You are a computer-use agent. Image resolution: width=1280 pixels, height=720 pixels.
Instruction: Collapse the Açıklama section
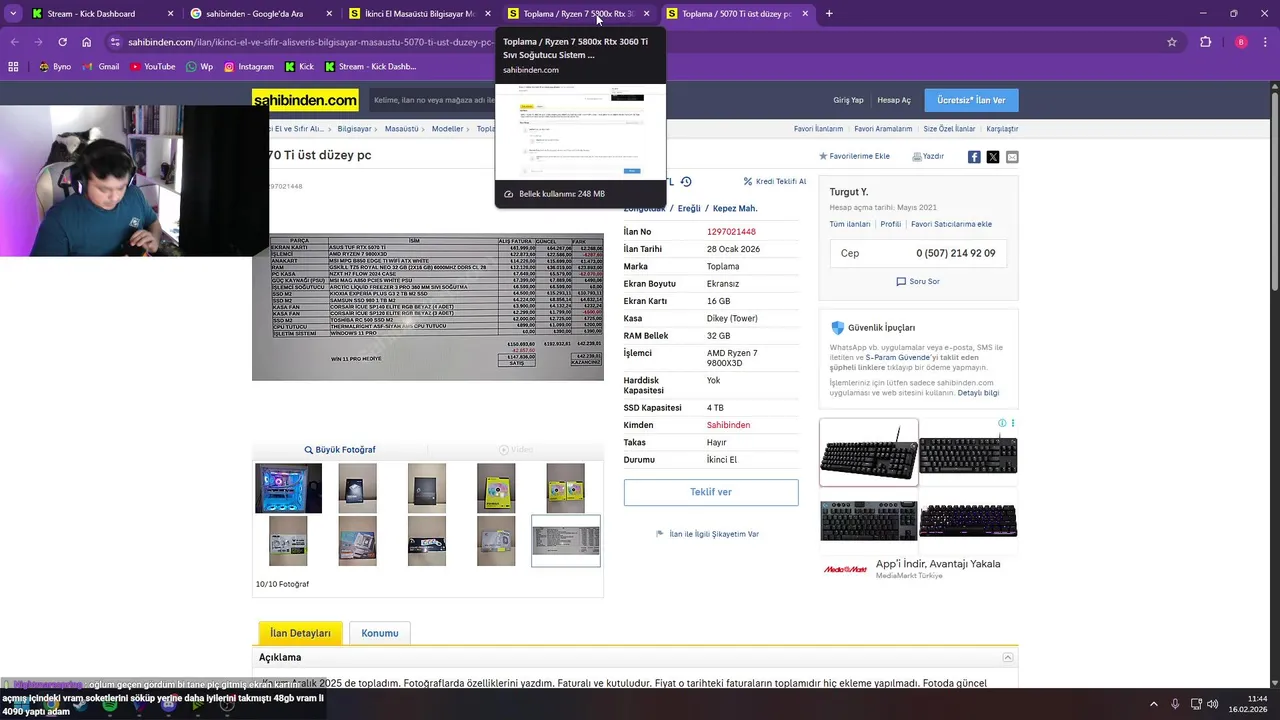1007,657
